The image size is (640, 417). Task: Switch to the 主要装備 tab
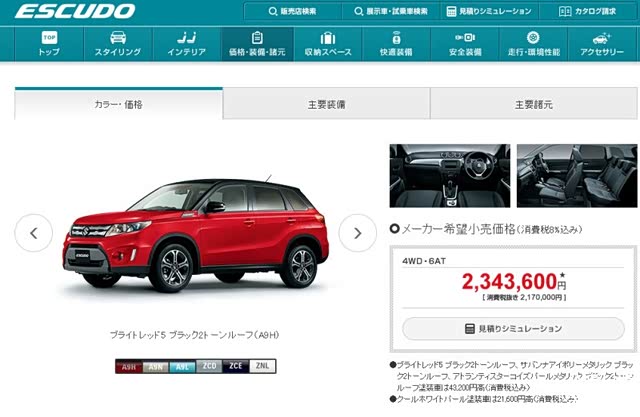(327, 104)
